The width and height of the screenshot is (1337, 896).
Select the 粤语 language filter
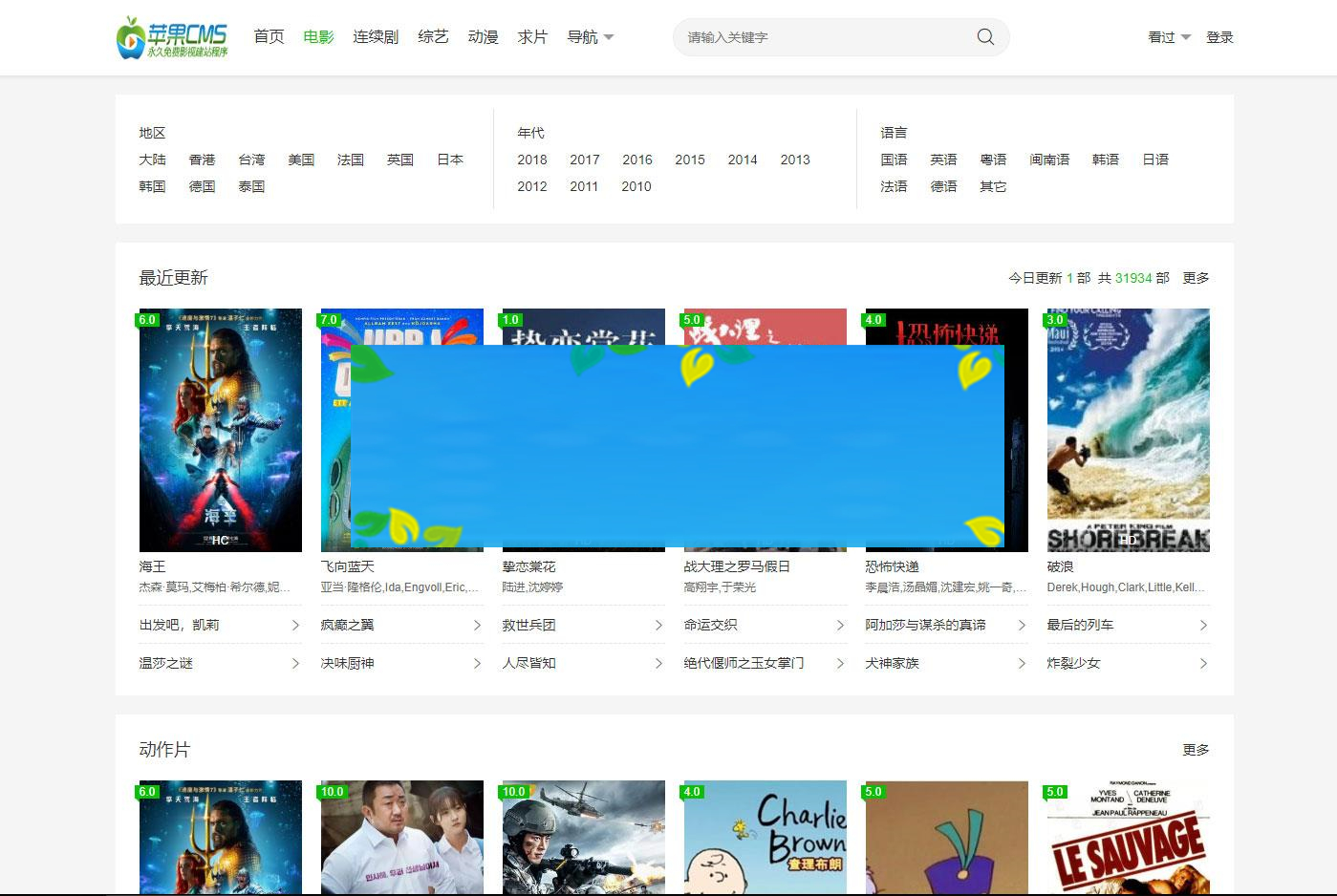click(994, 160)
